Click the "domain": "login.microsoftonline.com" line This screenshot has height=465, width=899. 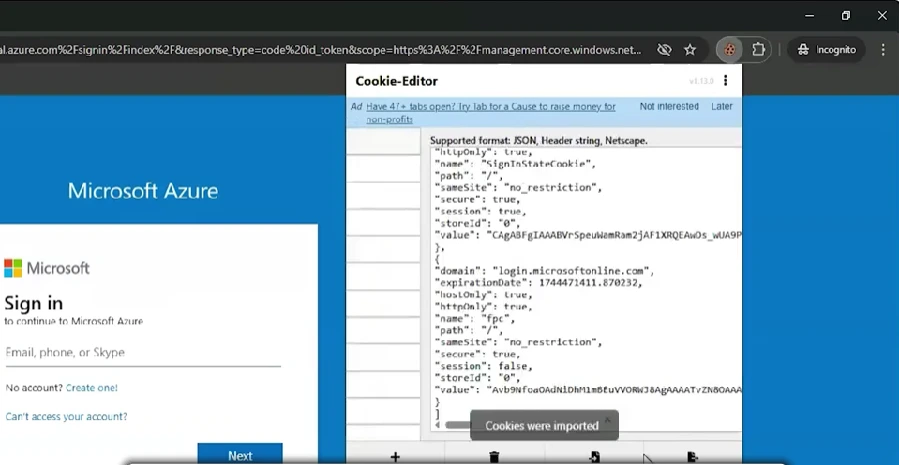click(x=545, y=271)
